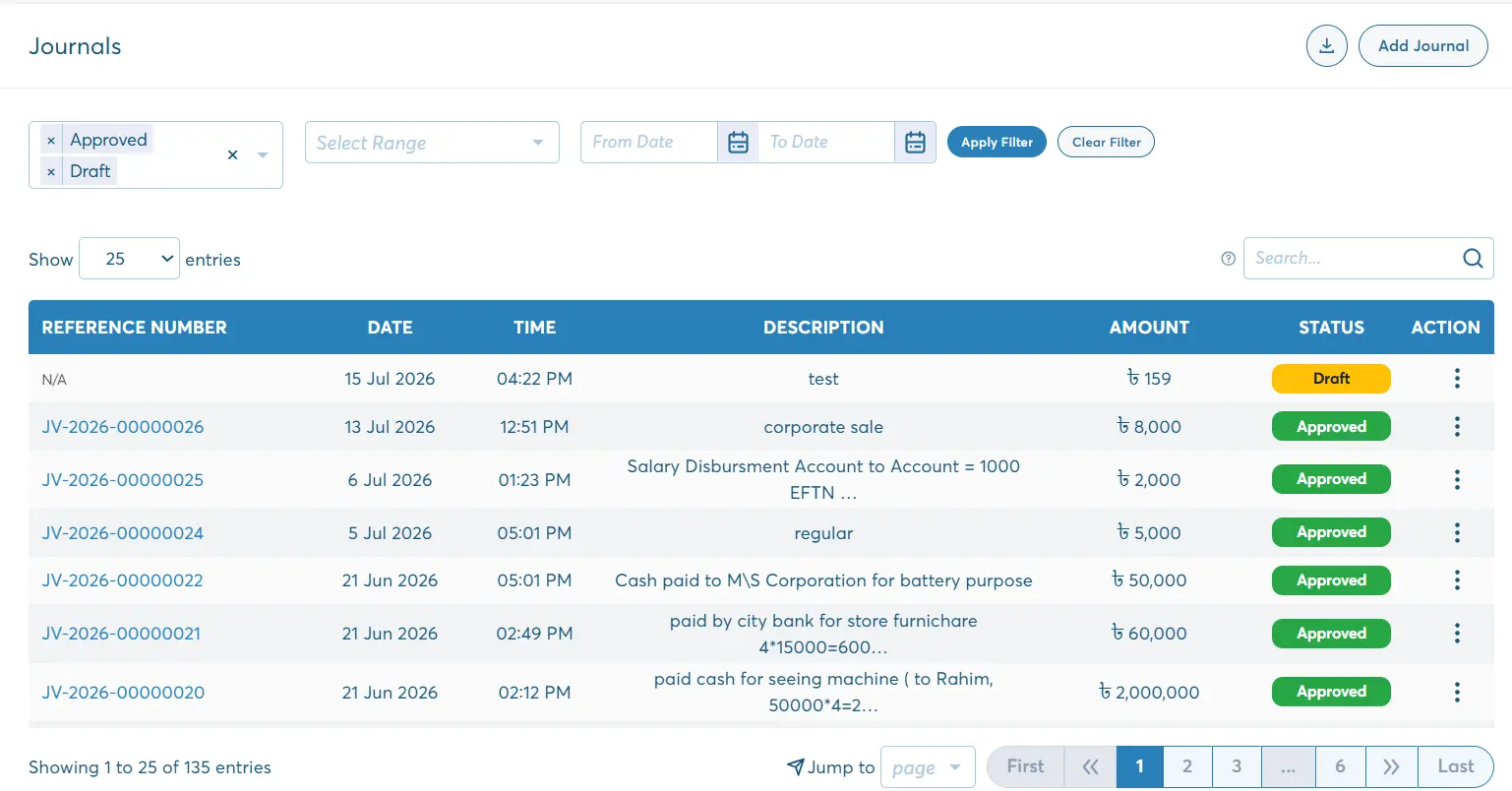Click the download journals icon
1512x791 pixels.
(x=1326, y=46)
